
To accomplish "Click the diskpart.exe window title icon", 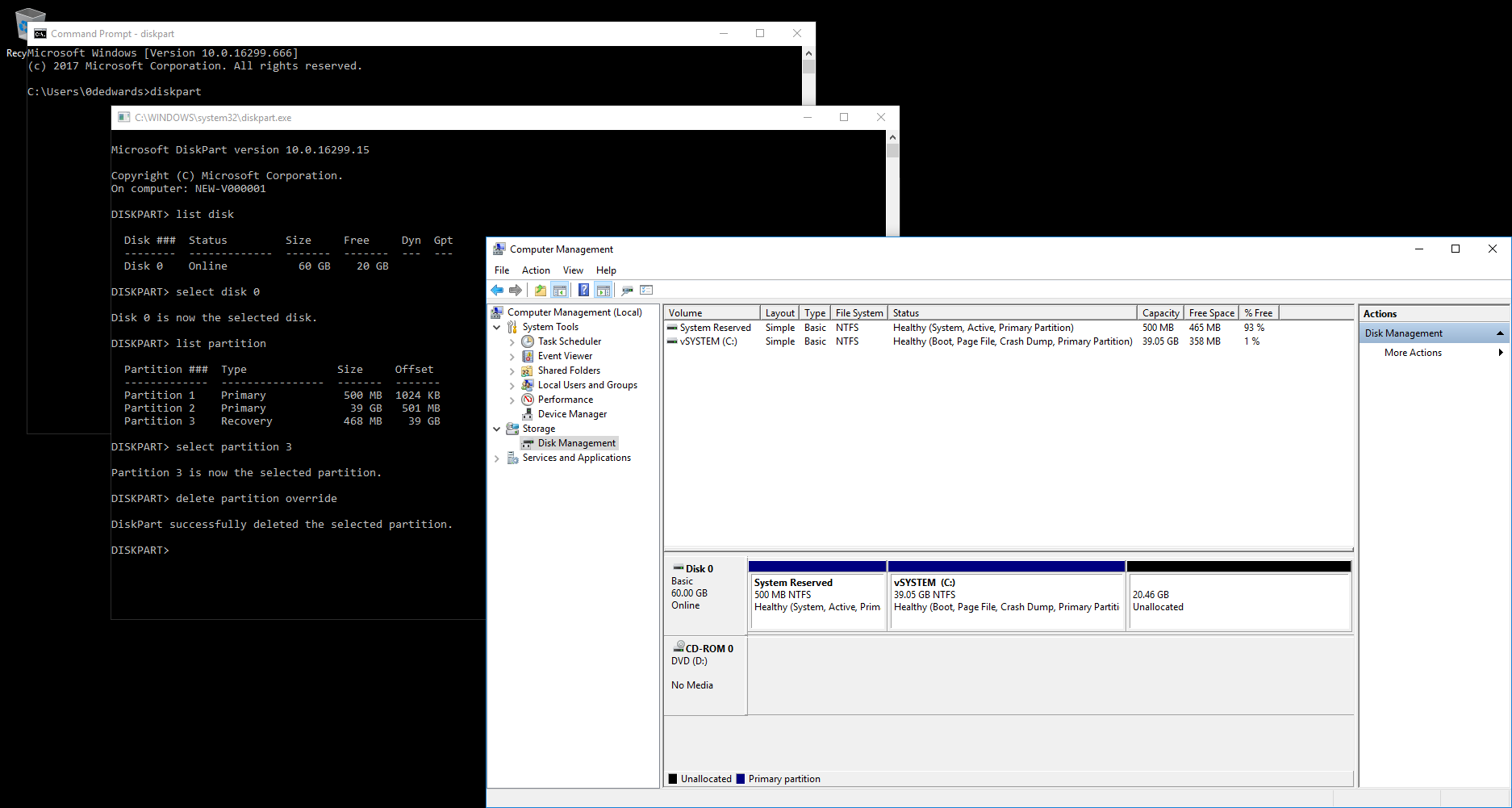I will coord(123,117).
